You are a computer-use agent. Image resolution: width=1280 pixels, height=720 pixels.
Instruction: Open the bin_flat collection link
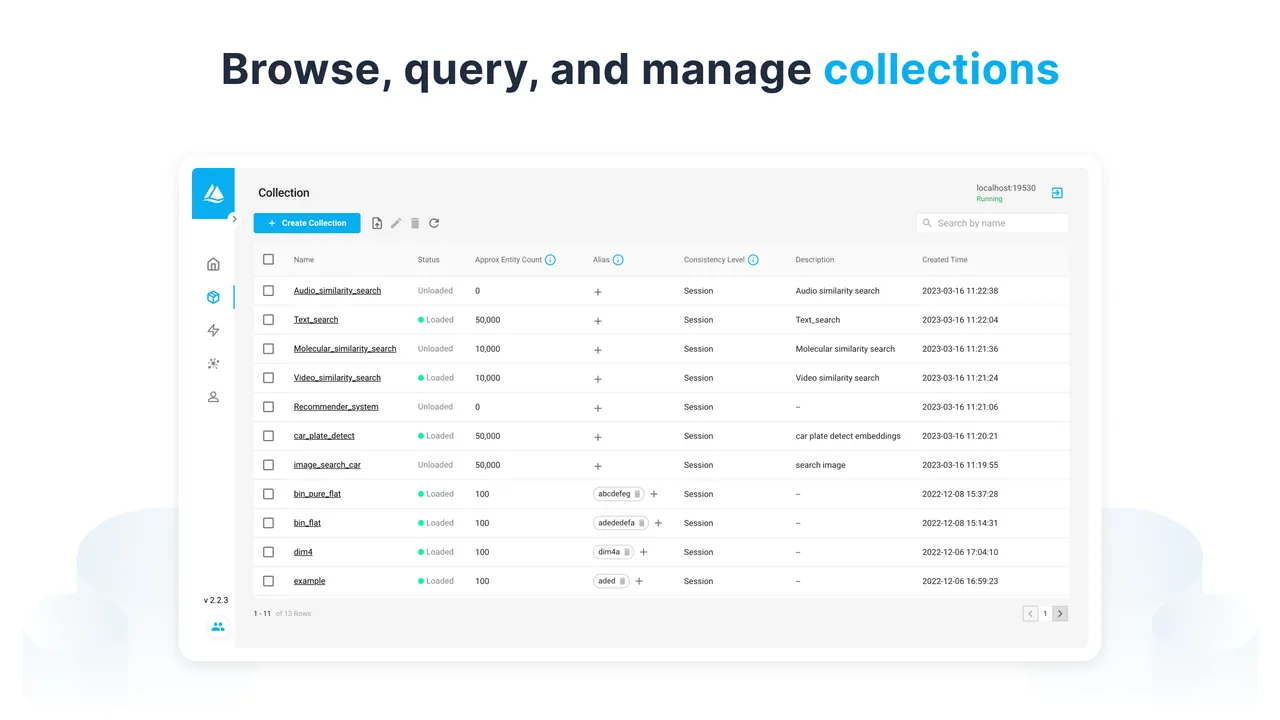point(307,523)
